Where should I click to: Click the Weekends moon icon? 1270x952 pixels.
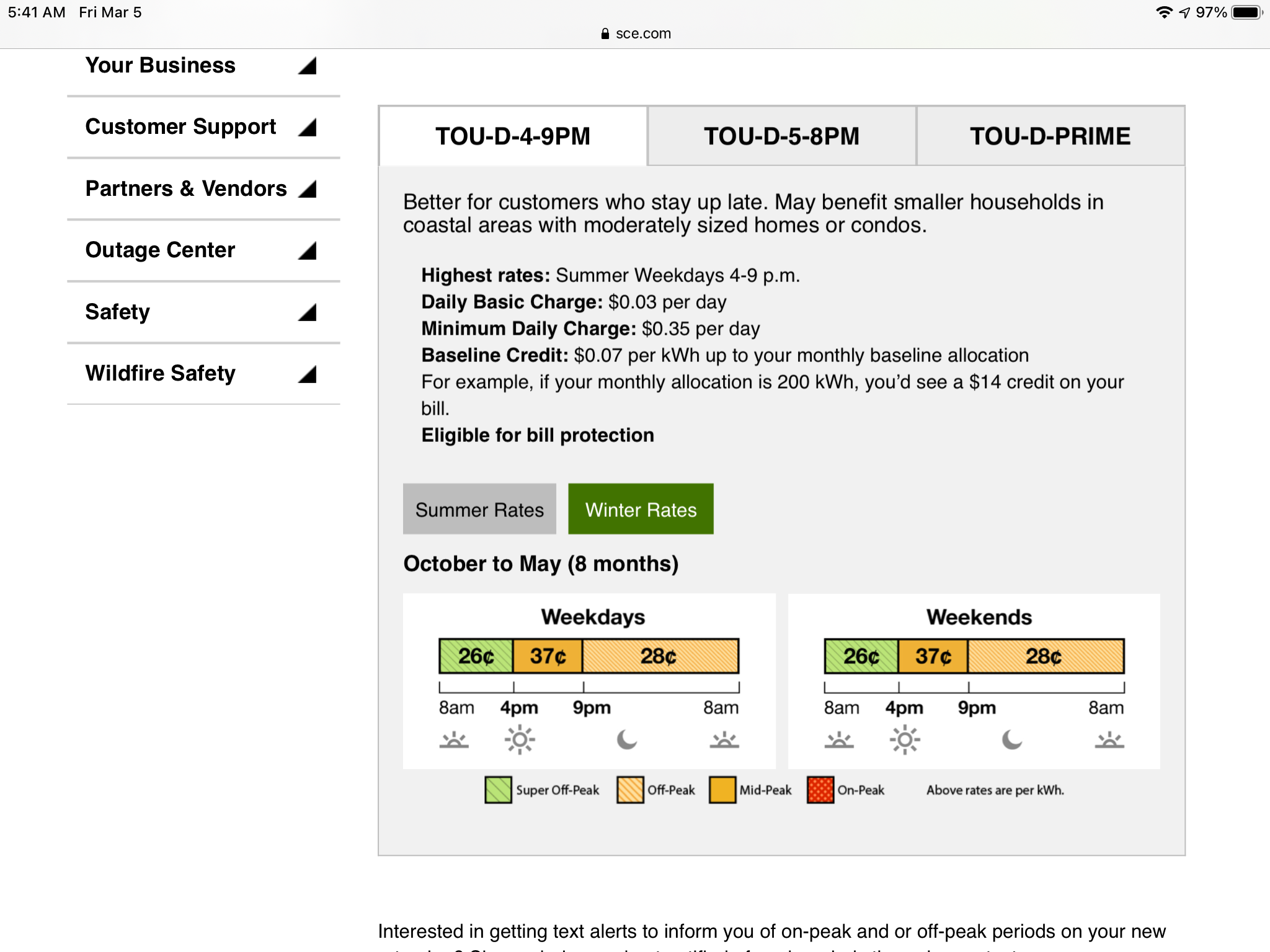pyautogui.click(x=1012, y=739)
